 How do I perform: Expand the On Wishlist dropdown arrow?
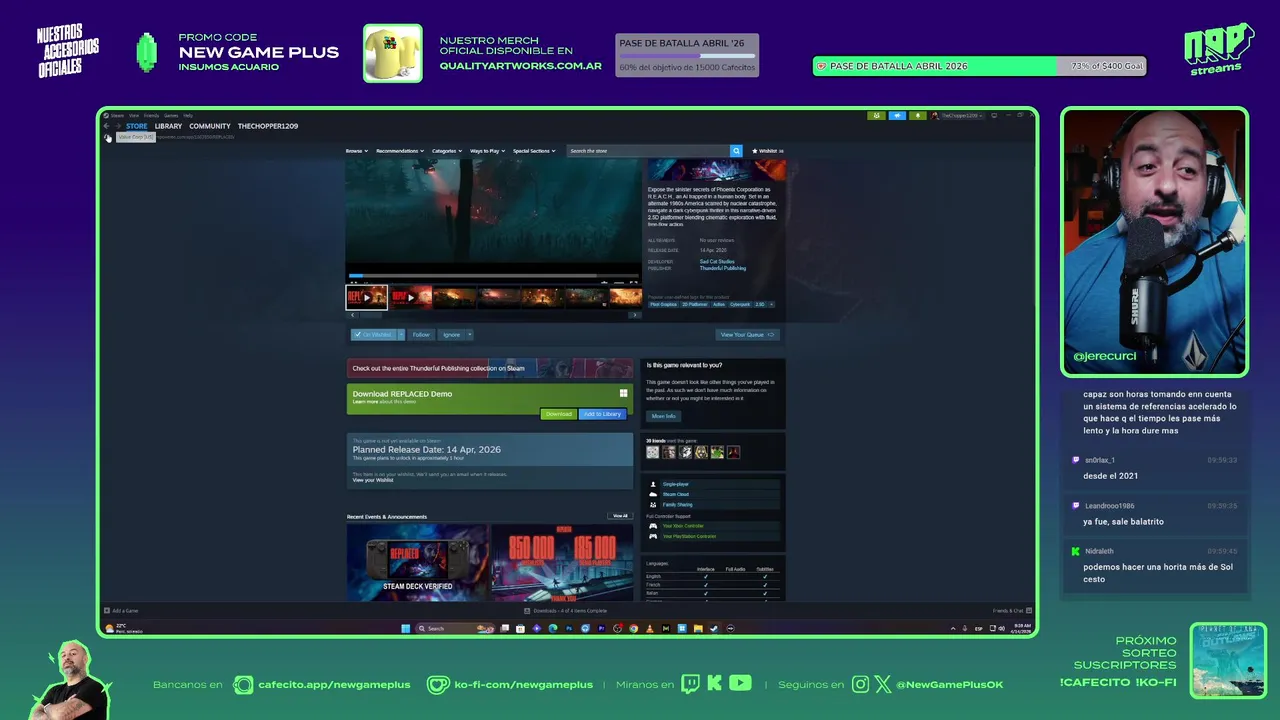401,335
